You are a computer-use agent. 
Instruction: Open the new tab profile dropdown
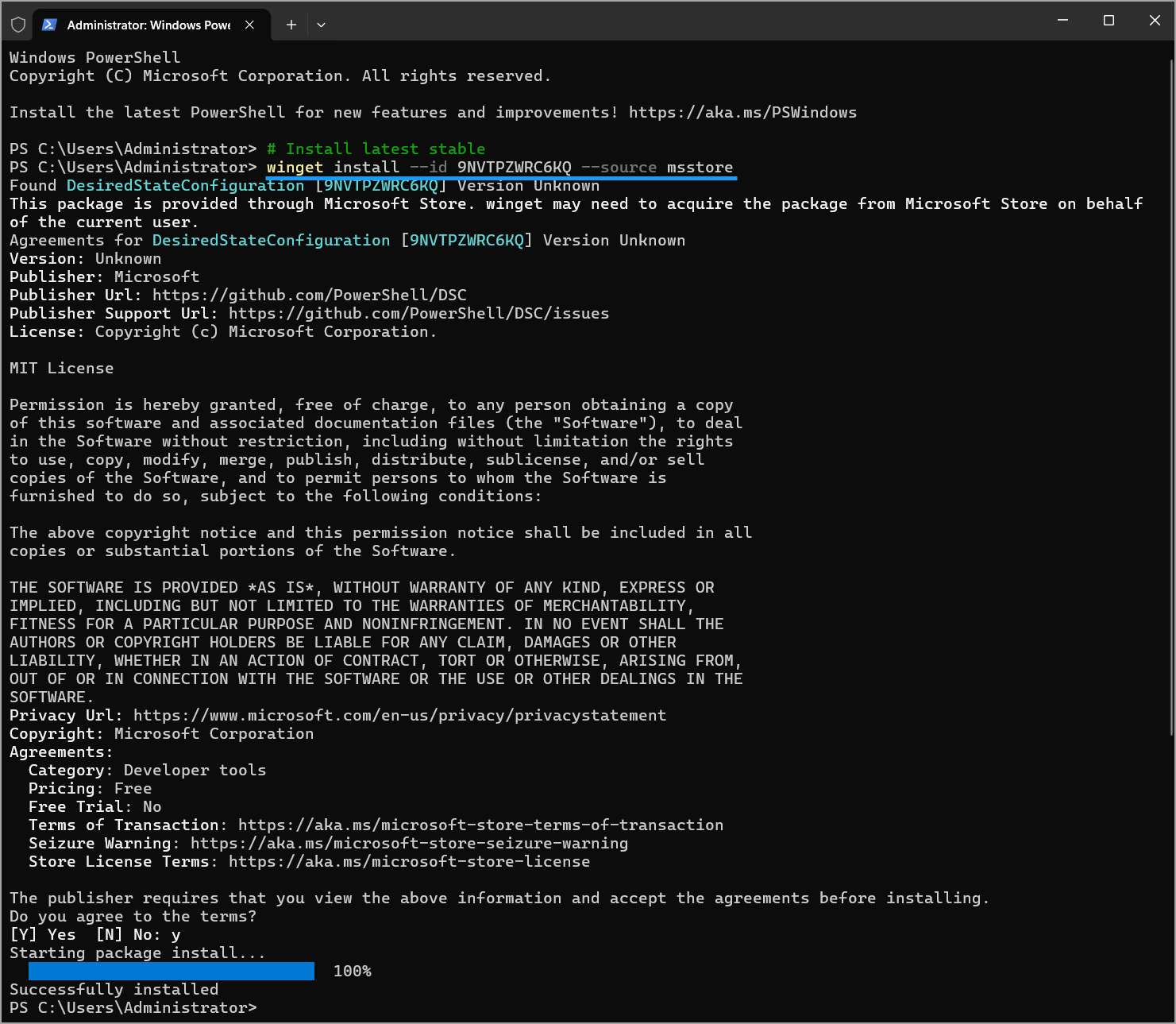(x=321, y=25)
